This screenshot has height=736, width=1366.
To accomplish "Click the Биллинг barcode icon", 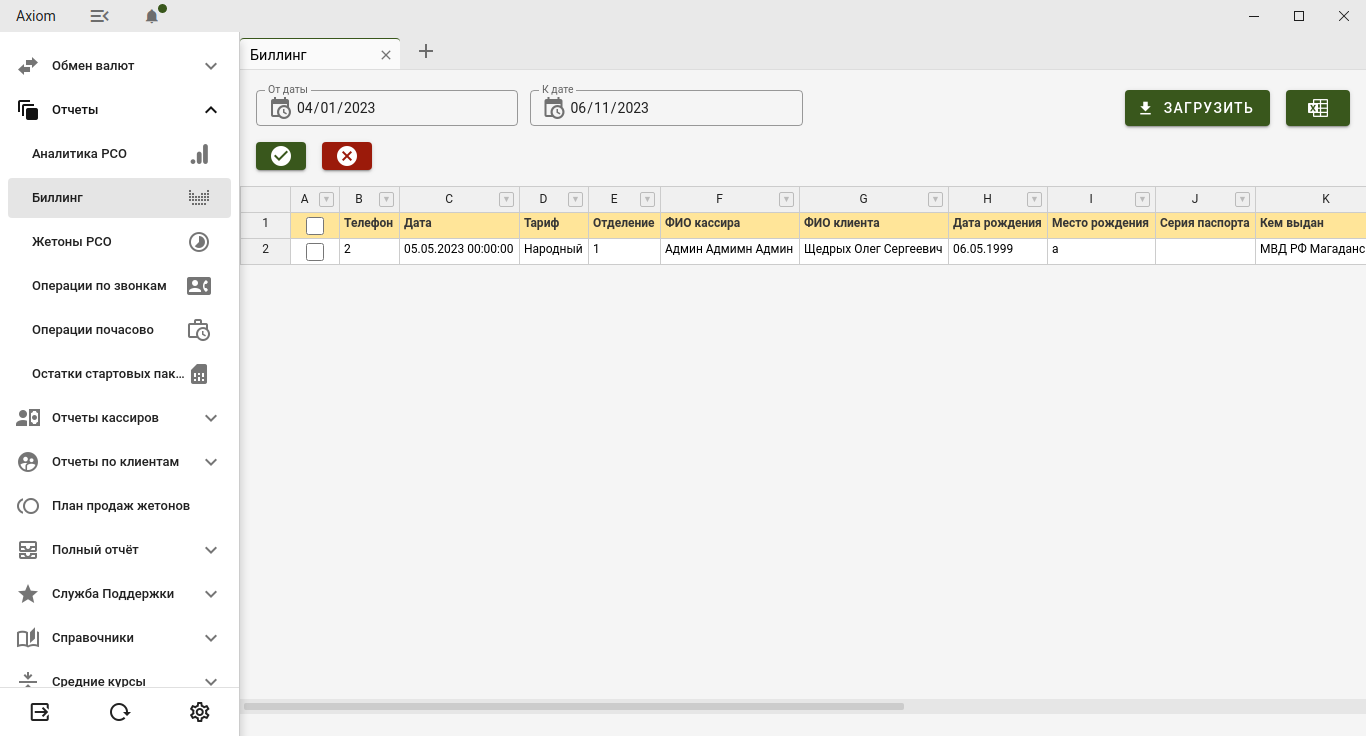I will click(x=199, y=198).
